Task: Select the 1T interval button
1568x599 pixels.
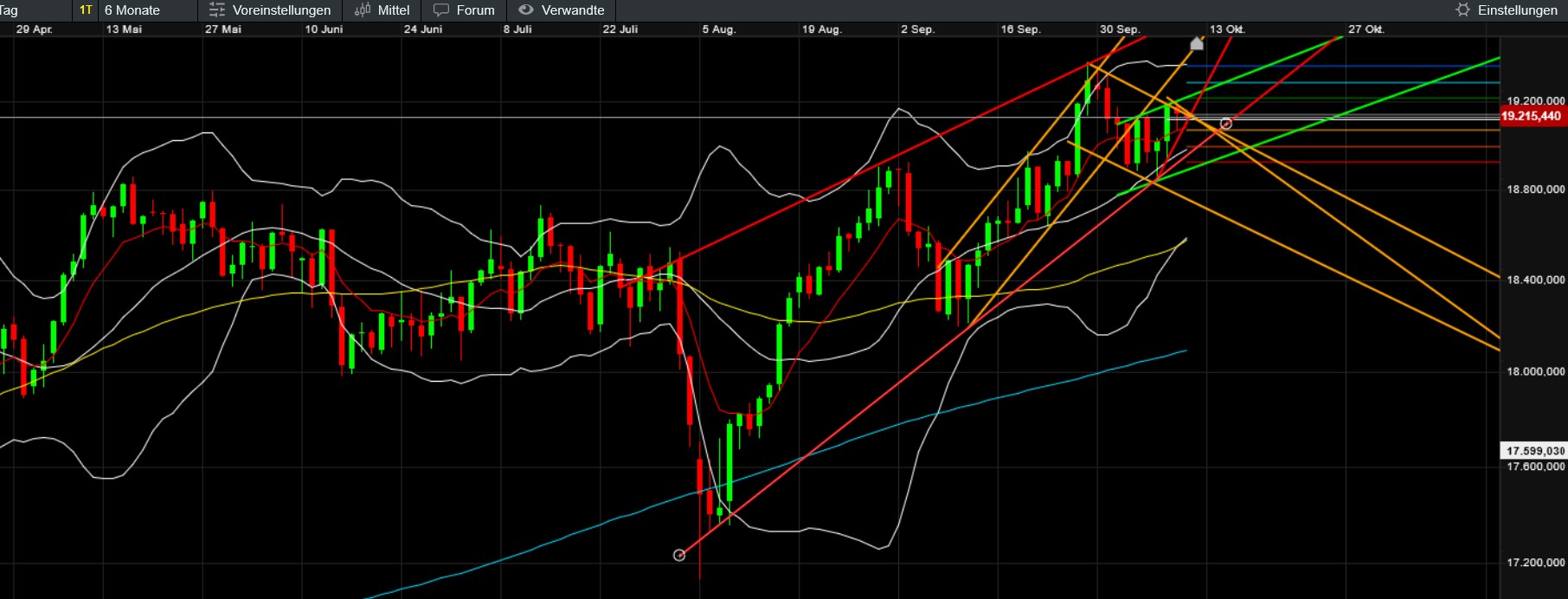Action: coord(86,10)
